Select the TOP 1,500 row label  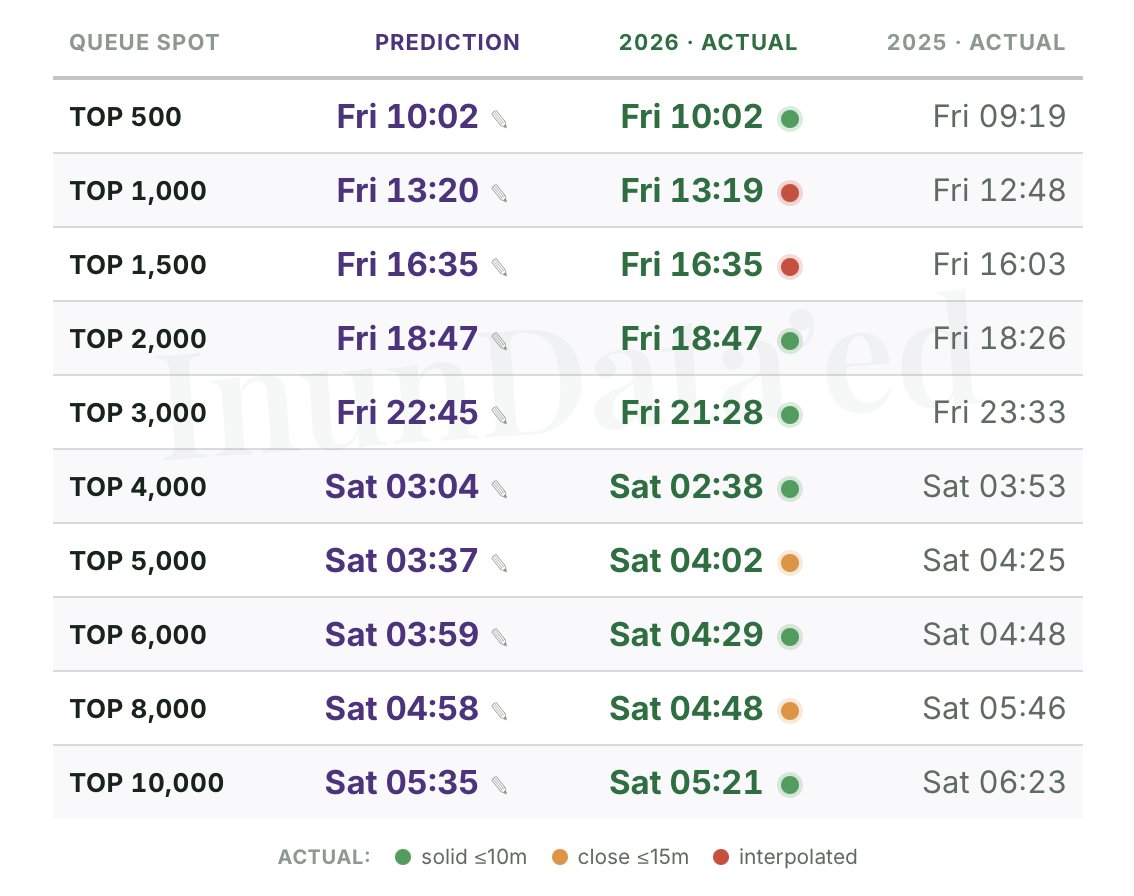point(138,265)
